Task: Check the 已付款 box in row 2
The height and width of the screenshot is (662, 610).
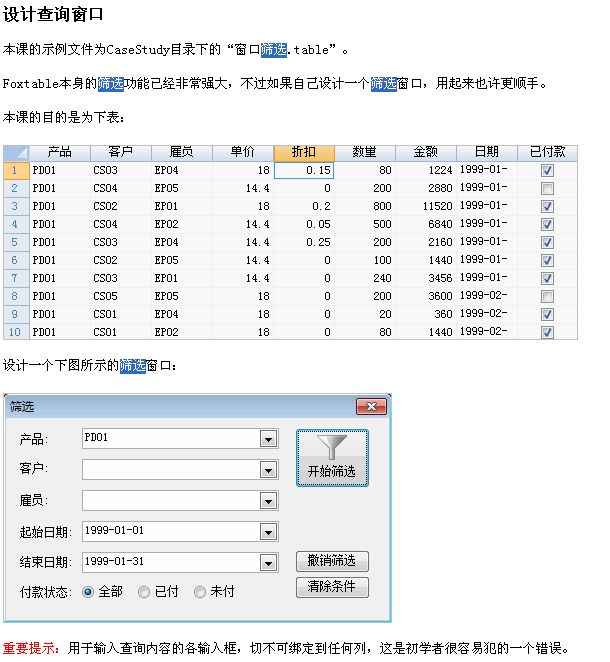Action: (x=547, y=189)
